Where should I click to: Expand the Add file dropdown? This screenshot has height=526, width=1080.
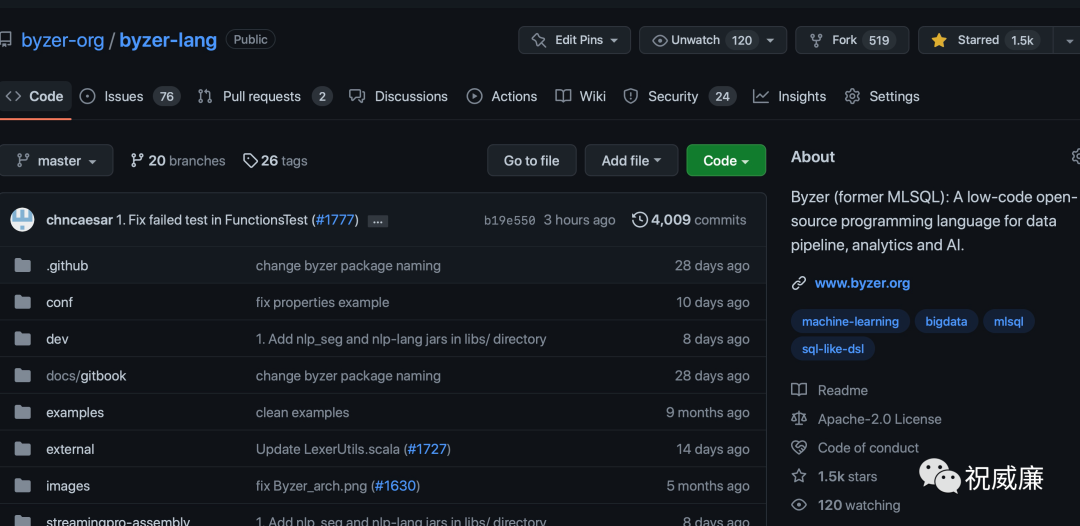point(632,161)
